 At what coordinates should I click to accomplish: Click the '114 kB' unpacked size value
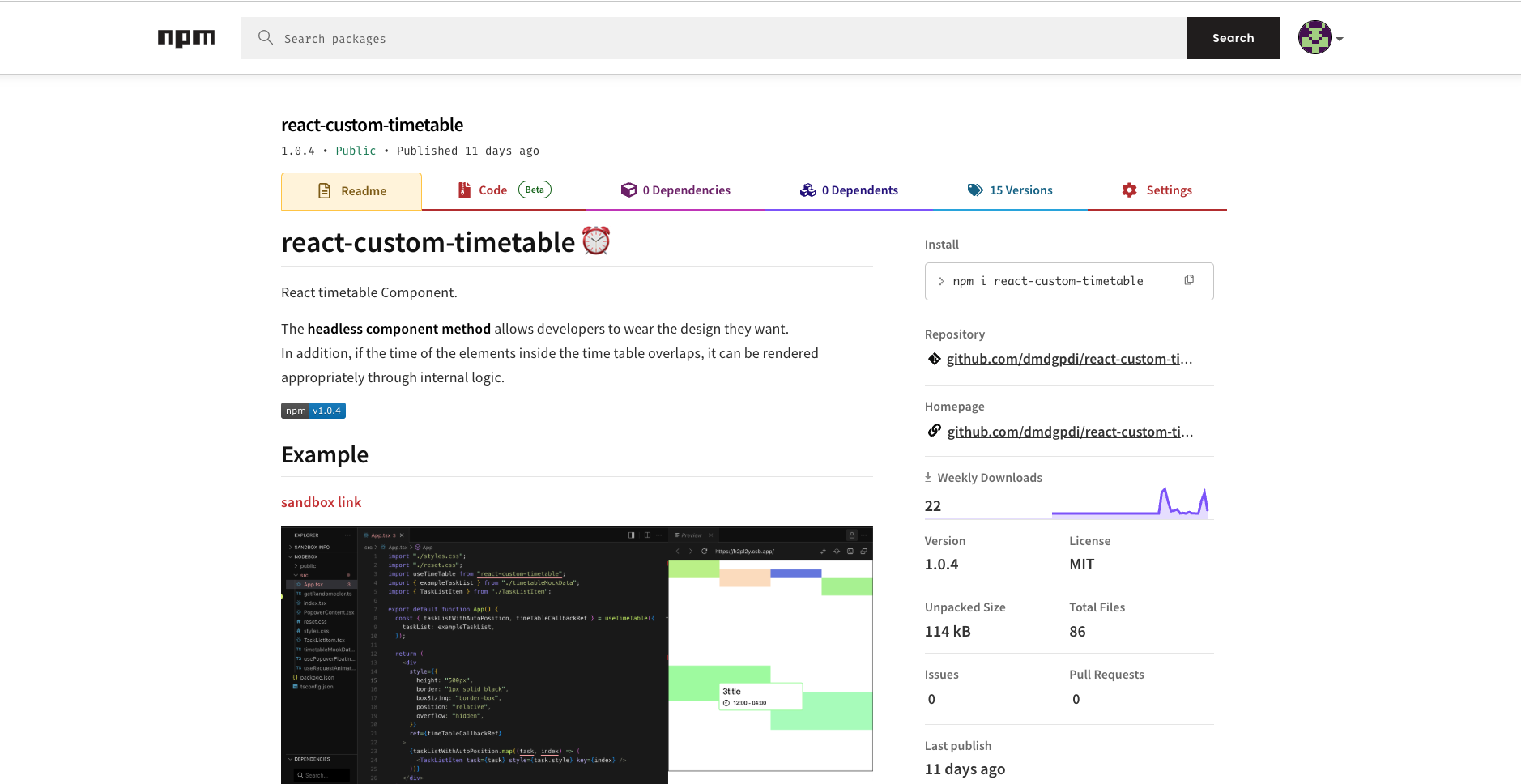click(948, 632)
